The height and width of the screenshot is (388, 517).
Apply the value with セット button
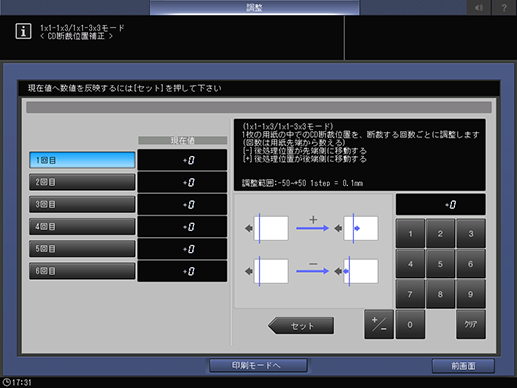(301, 326)
